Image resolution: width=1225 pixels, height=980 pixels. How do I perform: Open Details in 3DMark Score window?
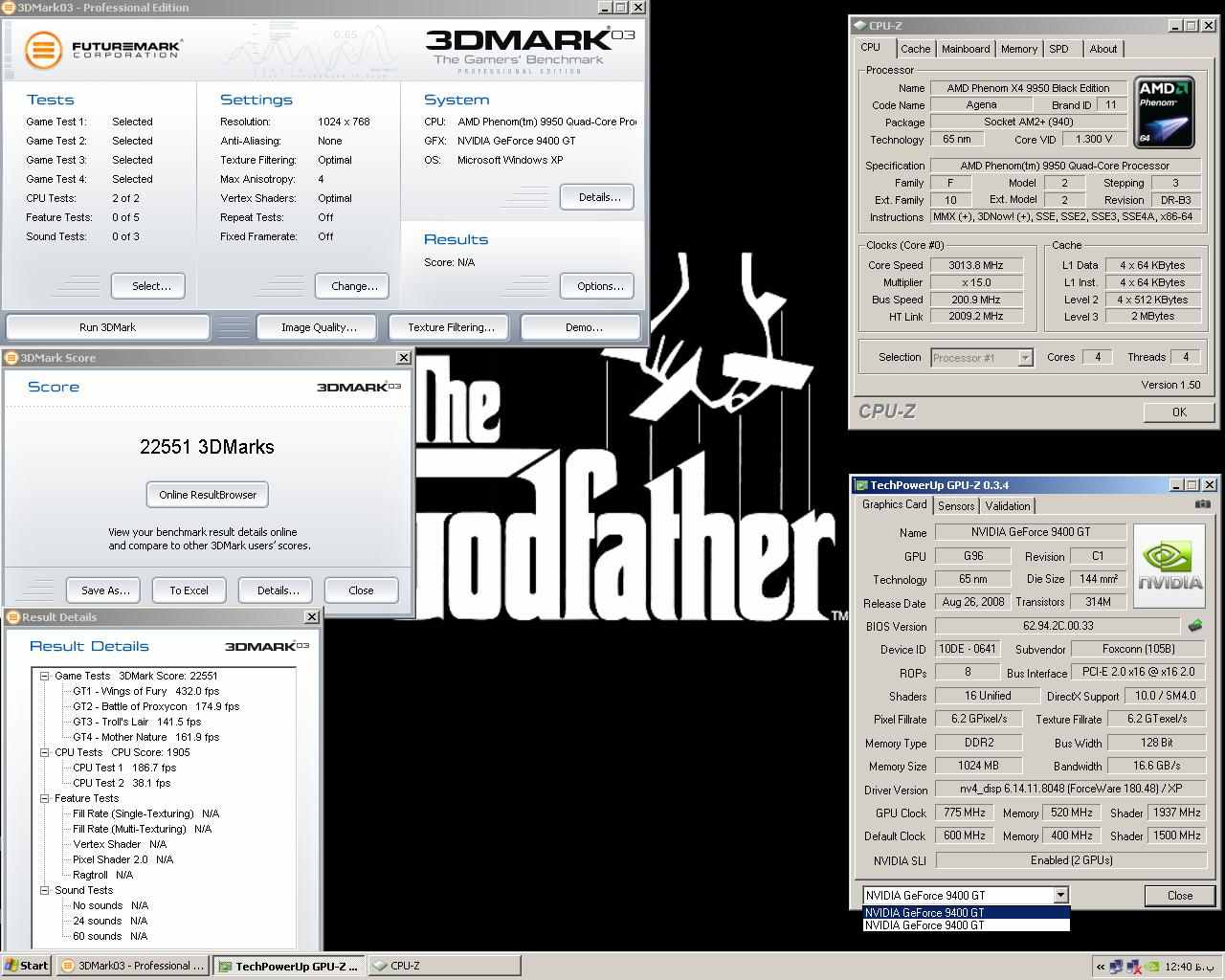click(x=278, y=590)
